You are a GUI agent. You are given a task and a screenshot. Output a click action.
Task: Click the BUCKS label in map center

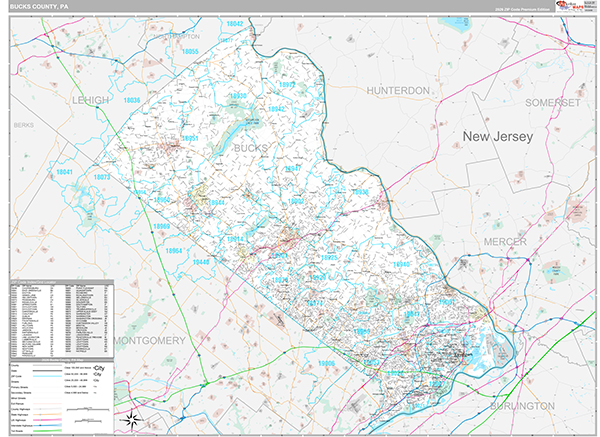coord(251,148)
